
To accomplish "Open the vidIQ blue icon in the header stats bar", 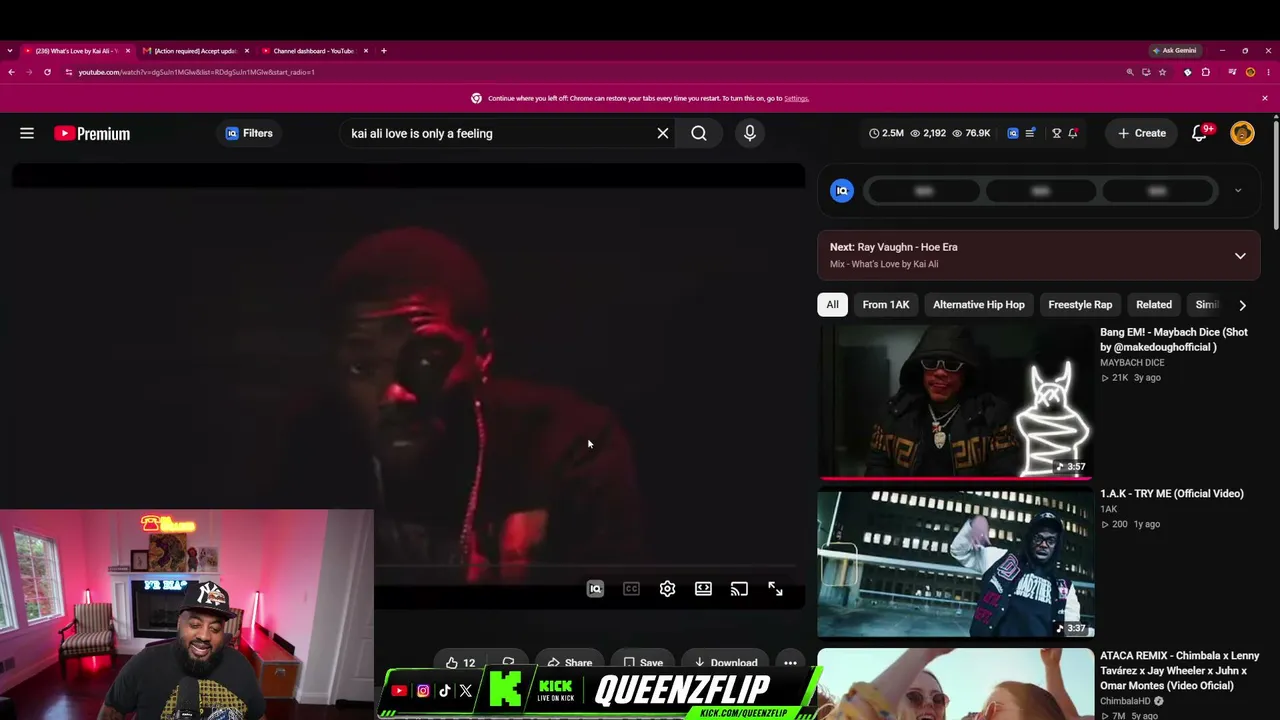I will pyautogui.click(x=1013, y=133).
